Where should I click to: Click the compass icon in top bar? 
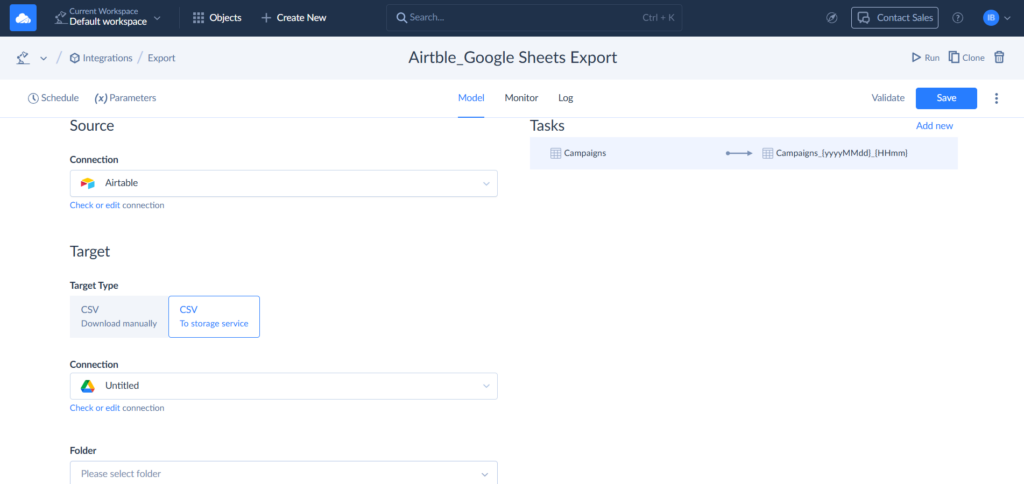click(832, 18)
